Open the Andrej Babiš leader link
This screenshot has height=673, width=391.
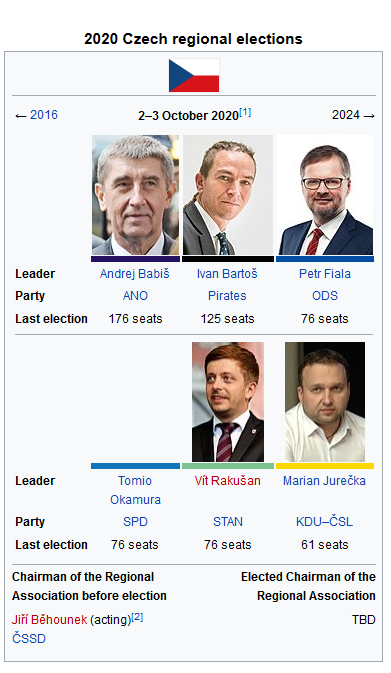pos(135,274)
